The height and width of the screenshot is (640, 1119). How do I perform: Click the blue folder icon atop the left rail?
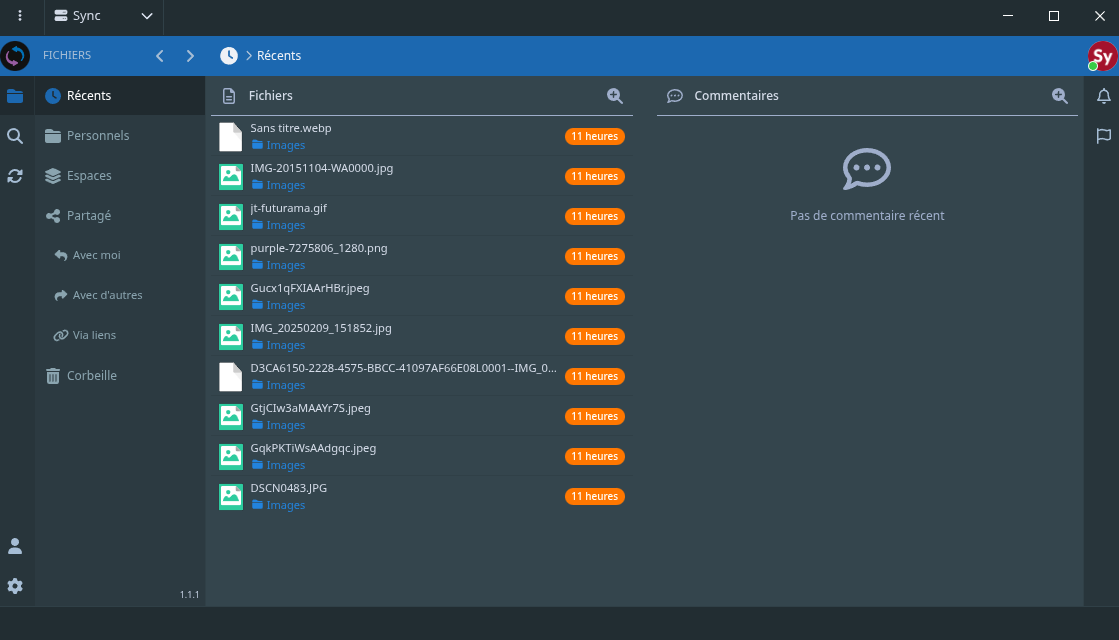click(14, 96)
